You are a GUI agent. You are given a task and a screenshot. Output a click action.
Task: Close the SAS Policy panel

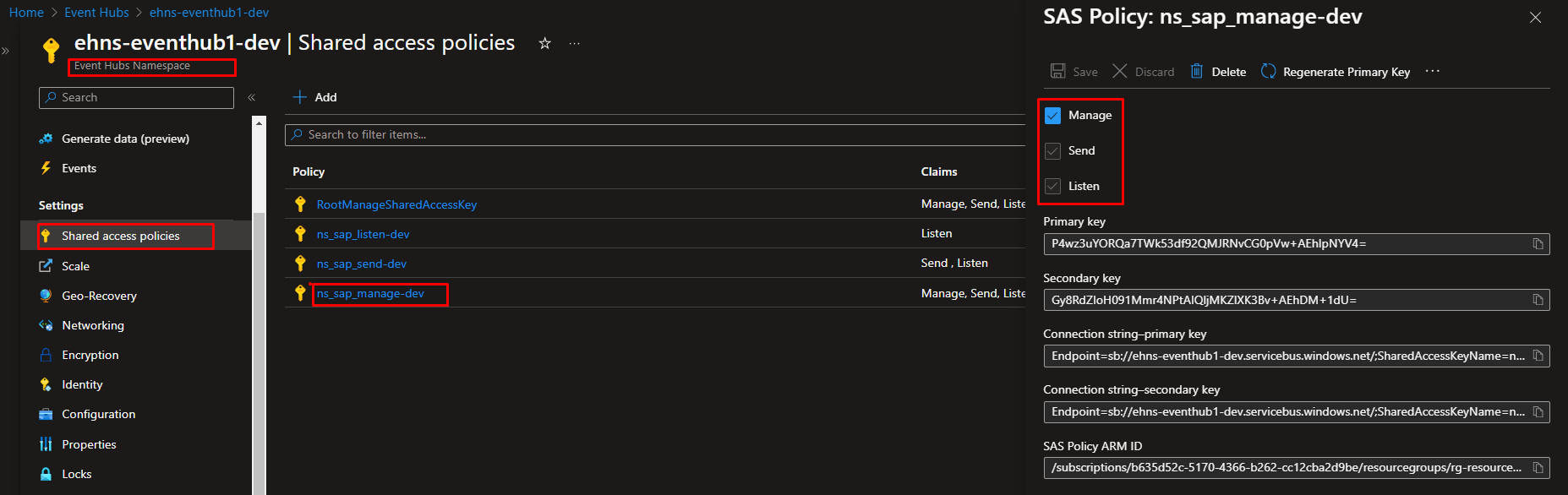(1535, 18)
